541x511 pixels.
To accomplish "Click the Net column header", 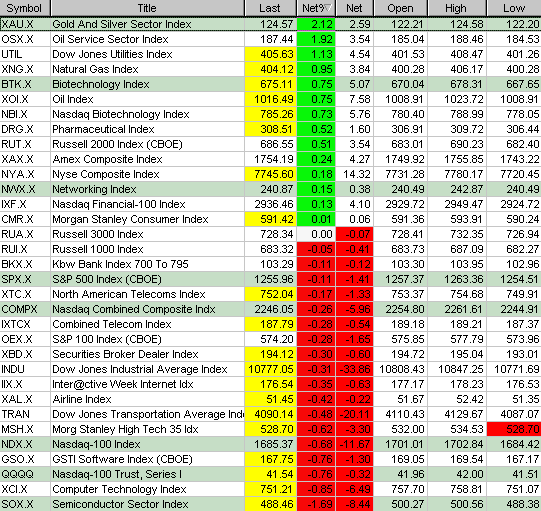I will click(x=354, y=8).
